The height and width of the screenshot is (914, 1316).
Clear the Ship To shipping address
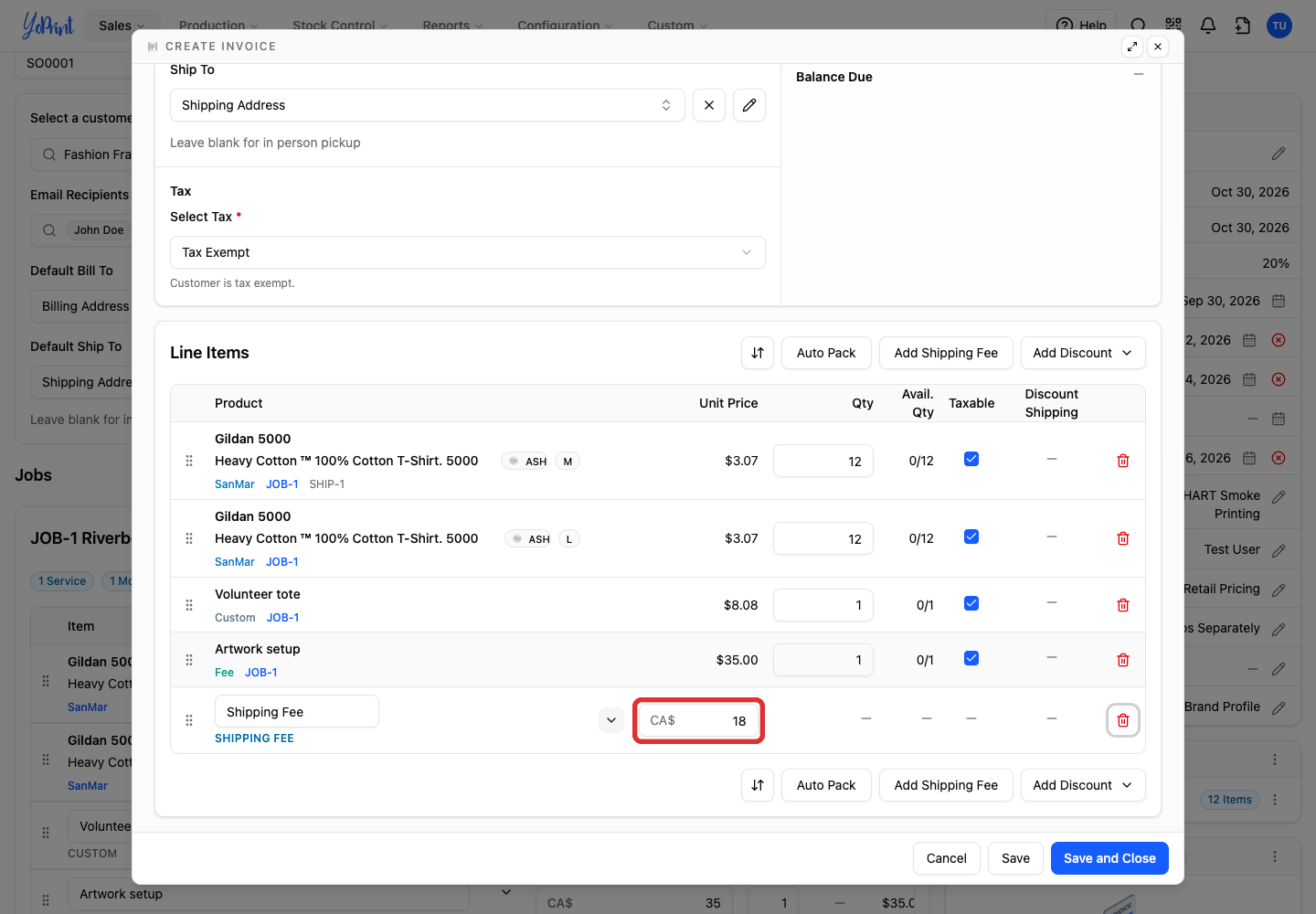coord(709,105)
